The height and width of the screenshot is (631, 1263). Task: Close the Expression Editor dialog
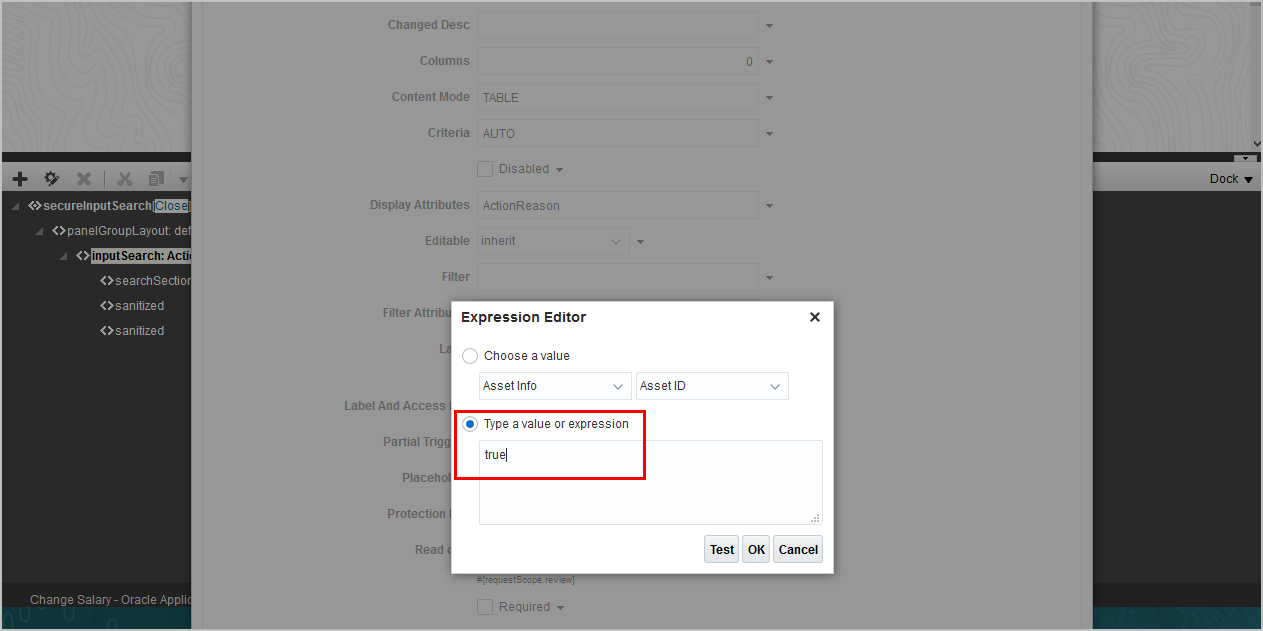[814, 317]
